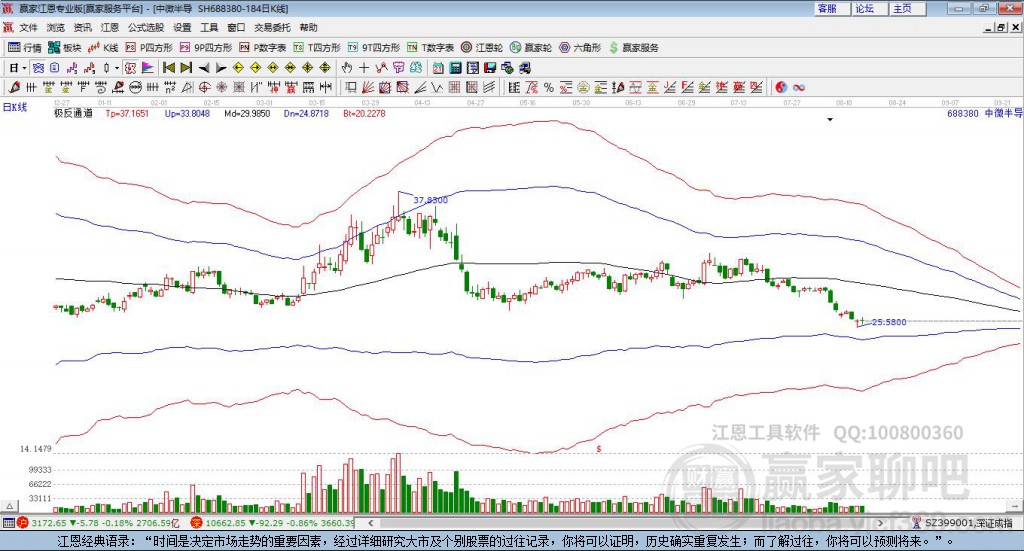The width and height of the screenshot is (1024, 551).
Task: Open the 行情 market quotes view
Action: tap(25, 47)
